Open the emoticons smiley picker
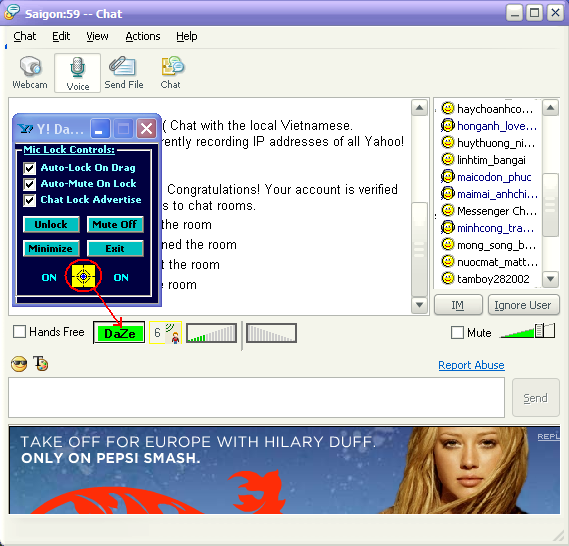This screenshot has height=546, width=569. (x=19, y=364)
